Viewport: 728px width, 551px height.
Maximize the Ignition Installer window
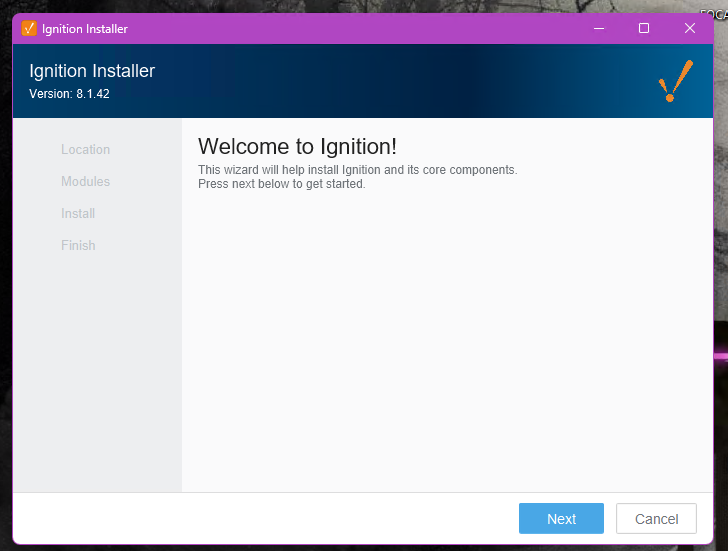point(644,28)
